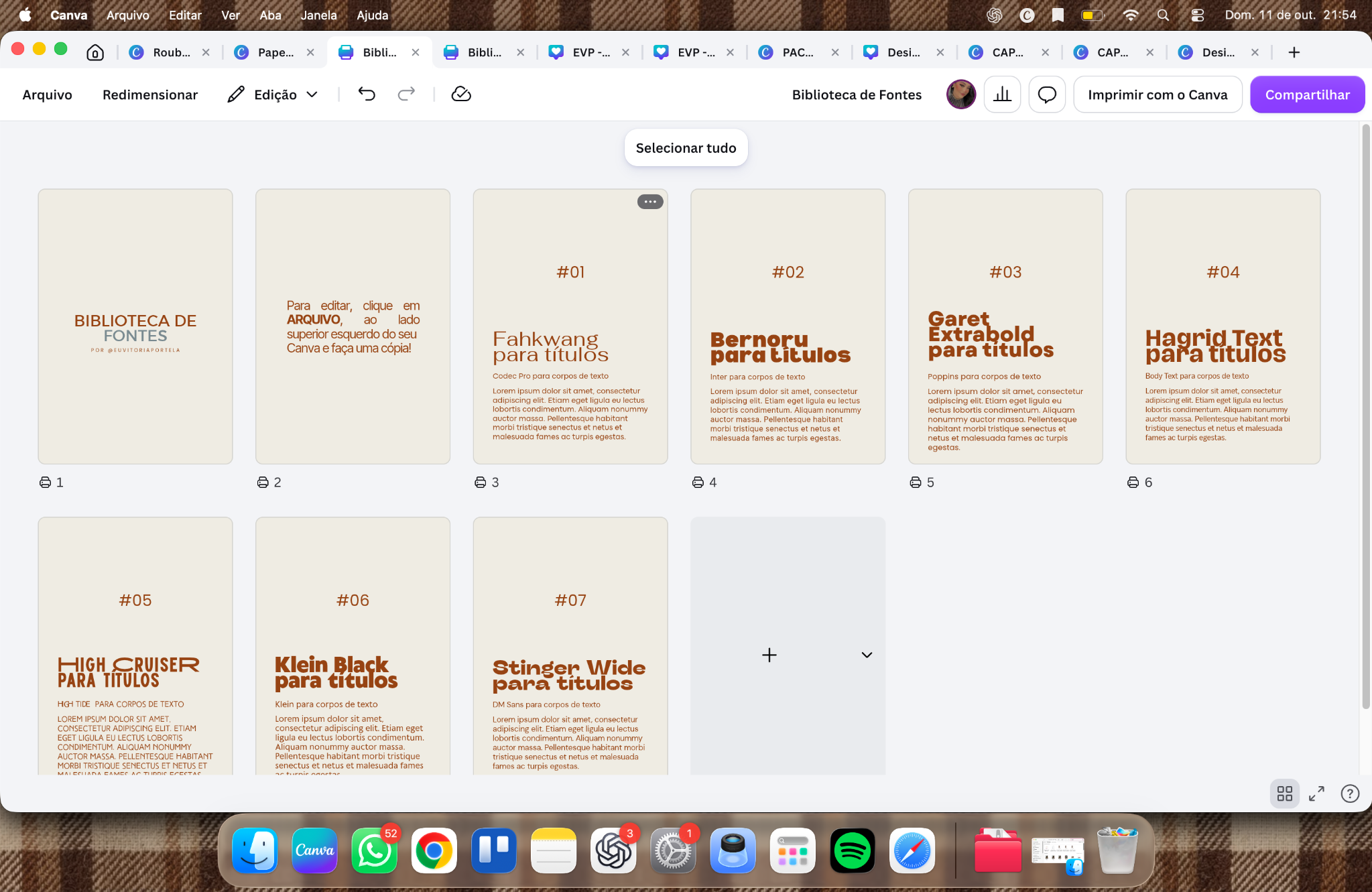Image resolution: width=1372 pixels, height=892 pixels.
Task: Click the Biblioteca de Fontes title field
Action: (x=857, y=94)
